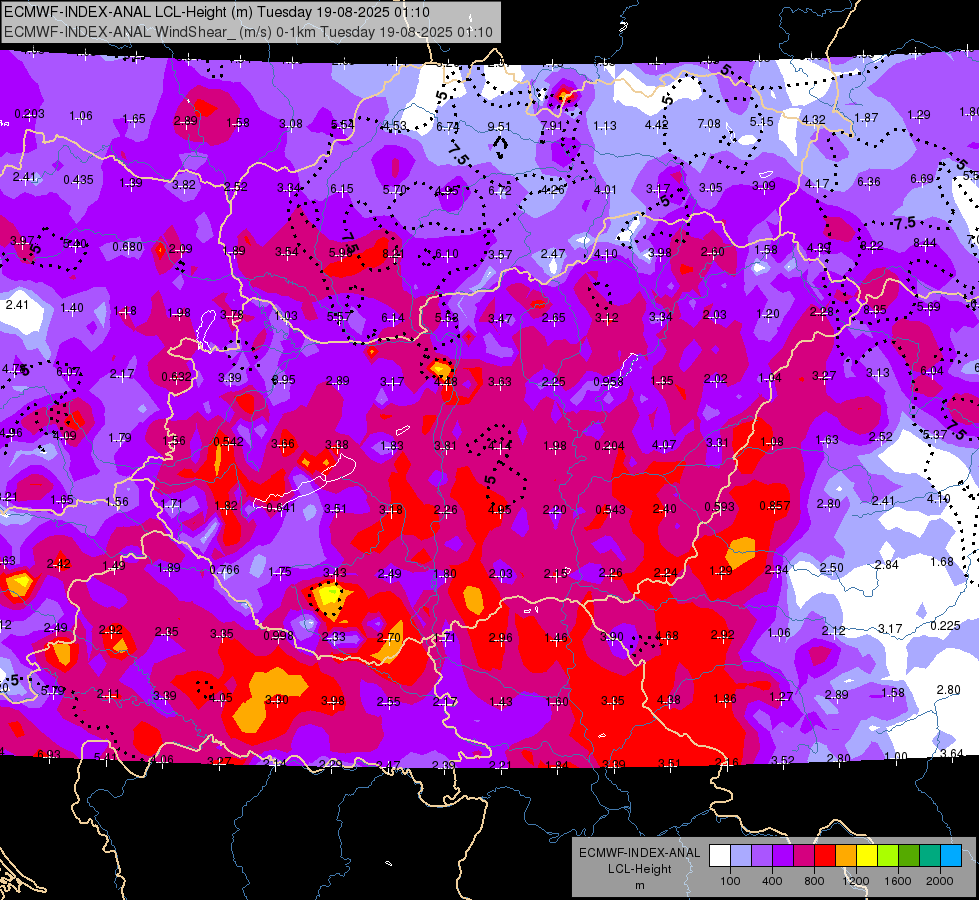Click the wind shear value 4.68
Screen dimensions: 979x900
click(667, 636)
